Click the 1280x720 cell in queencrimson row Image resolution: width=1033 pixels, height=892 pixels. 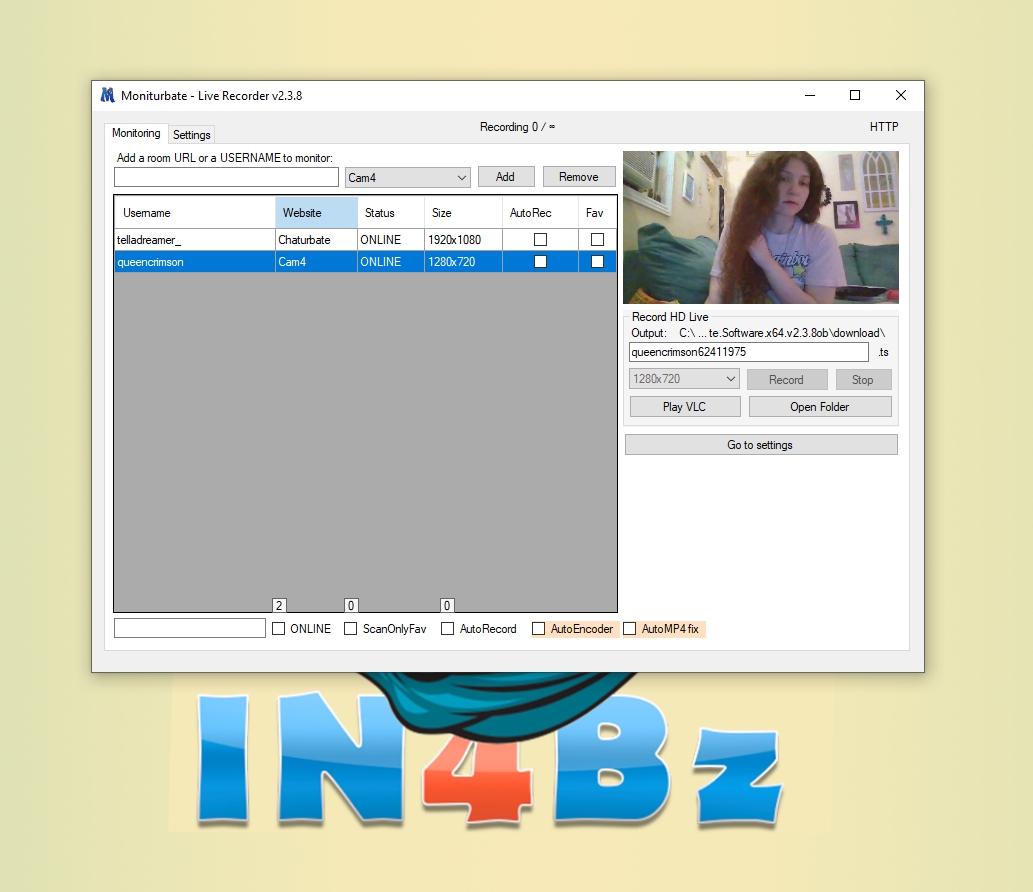tap(463, 262)
